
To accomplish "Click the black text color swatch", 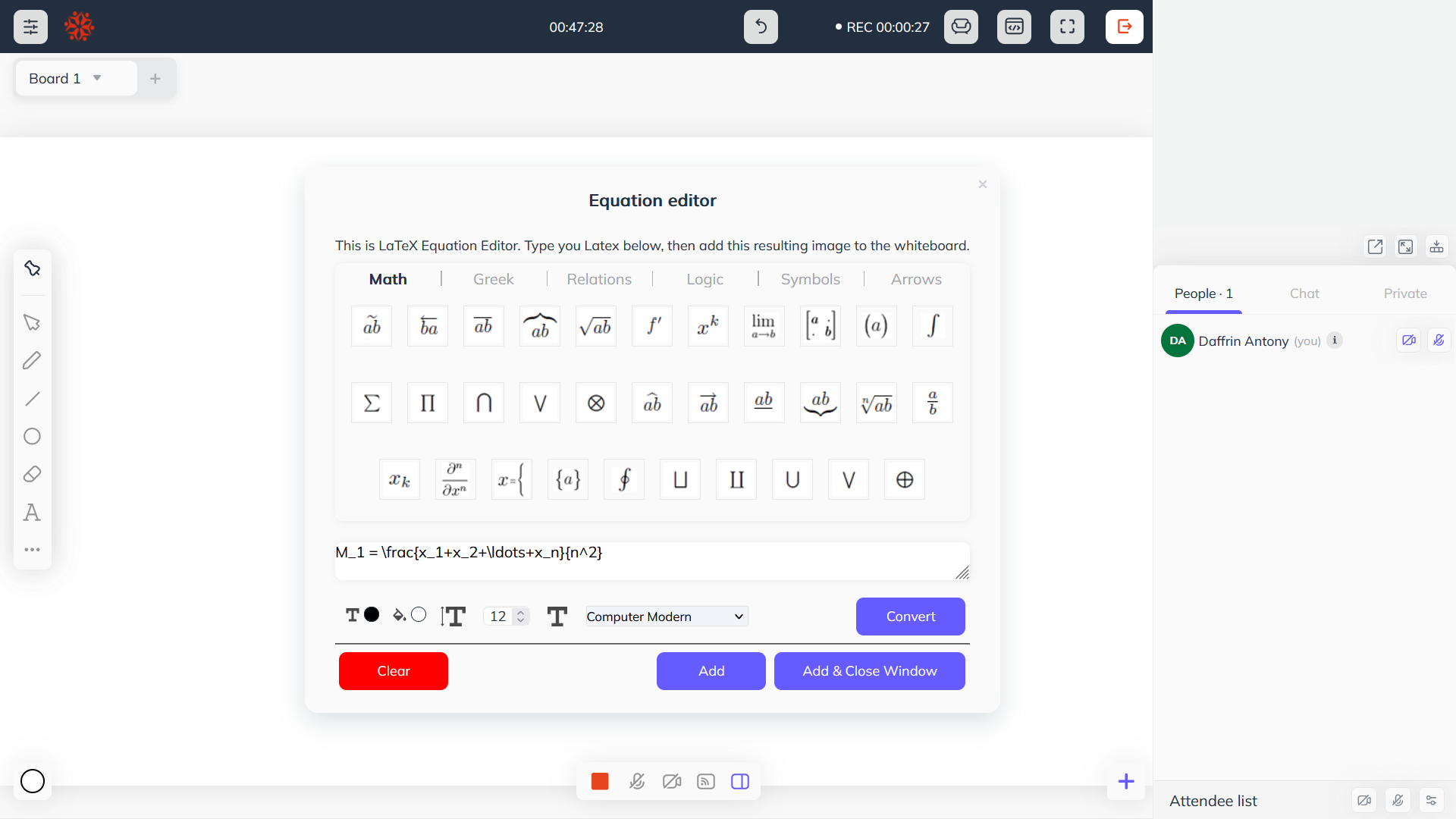I will [372, 615].
